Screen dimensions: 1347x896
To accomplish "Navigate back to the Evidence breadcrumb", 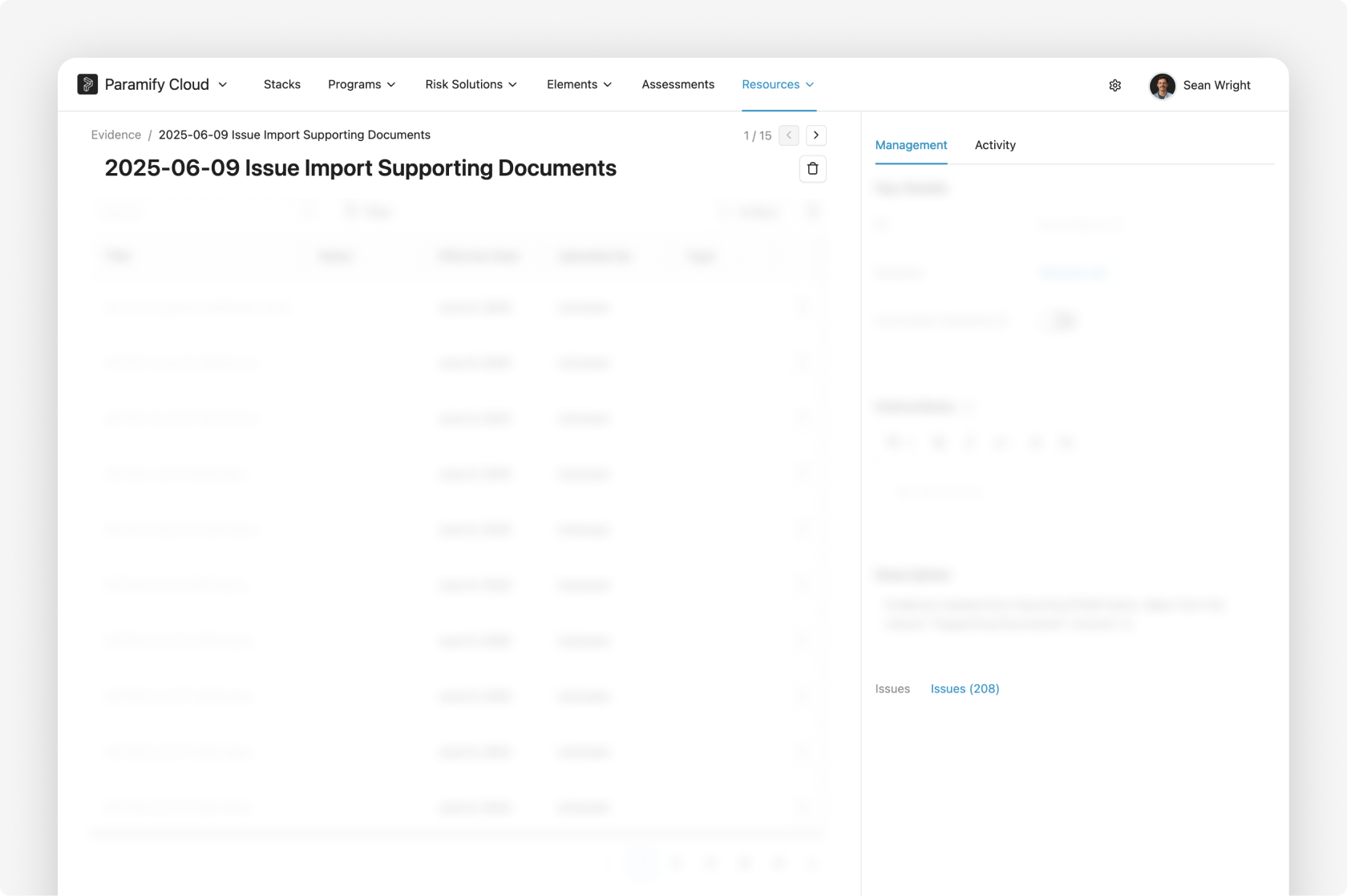I will click(x=116, y=135).
